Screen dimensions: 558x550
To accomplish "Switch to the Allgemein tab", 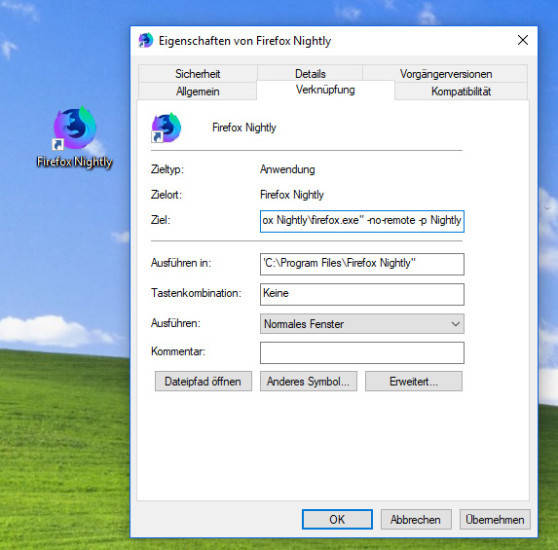I will click(x=198, y=91).
